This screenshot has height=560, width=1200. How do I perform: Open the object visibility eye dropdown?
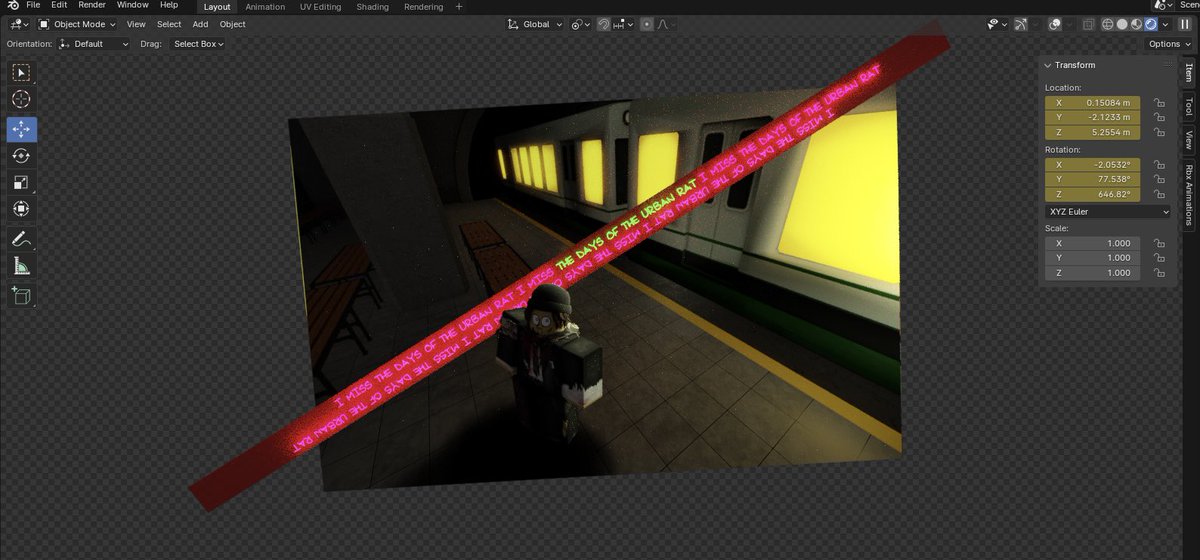pos(997,24)
